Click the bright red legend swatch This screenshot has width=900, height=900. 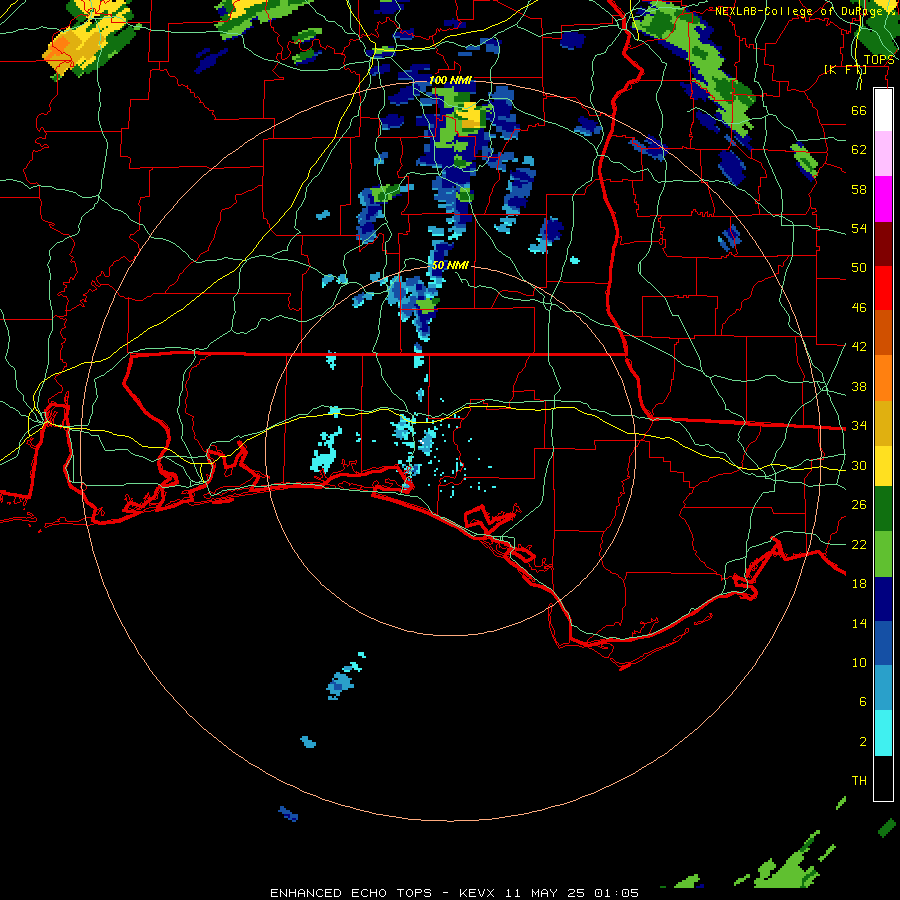coord(883,288)
